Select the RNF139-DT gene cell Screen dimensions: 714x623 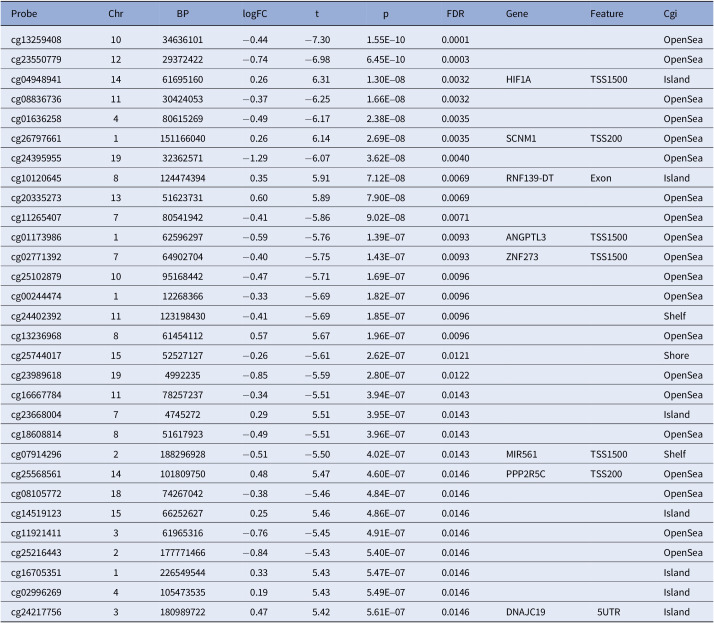(530, 178)
